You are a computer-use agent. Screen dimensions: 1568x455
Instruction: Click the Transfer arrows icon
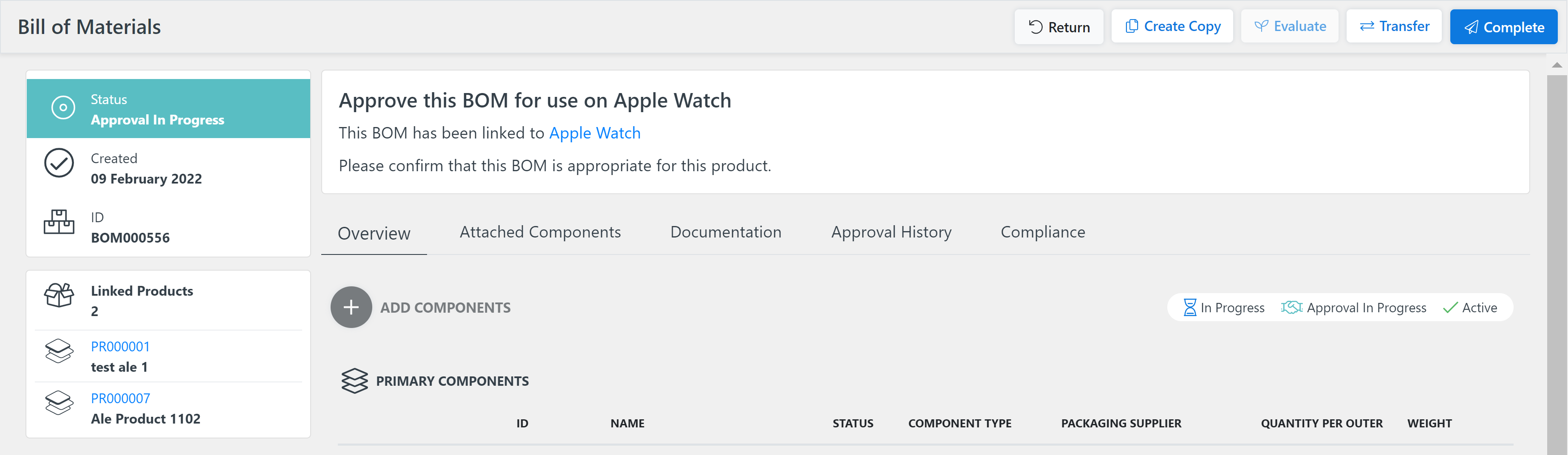tap(1367, 26)
